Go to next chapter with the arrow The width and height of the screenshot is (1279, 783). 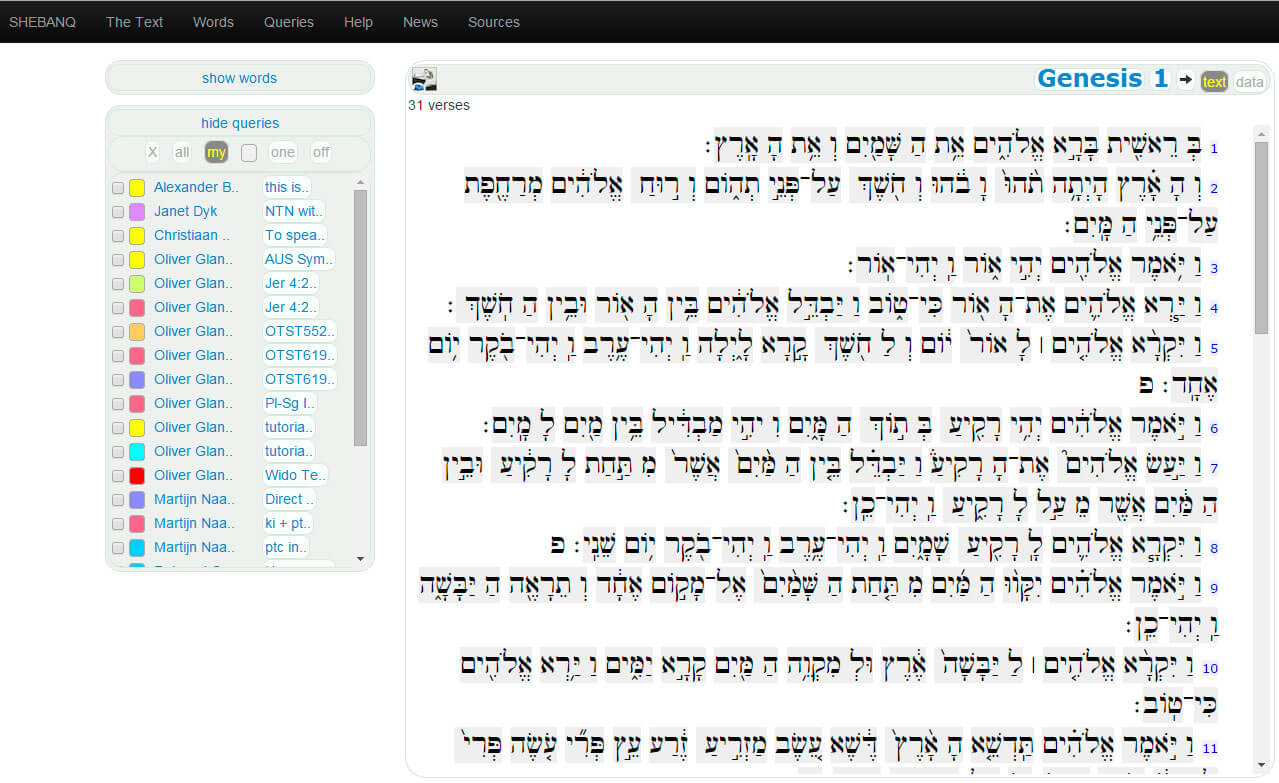point(1185,80)
